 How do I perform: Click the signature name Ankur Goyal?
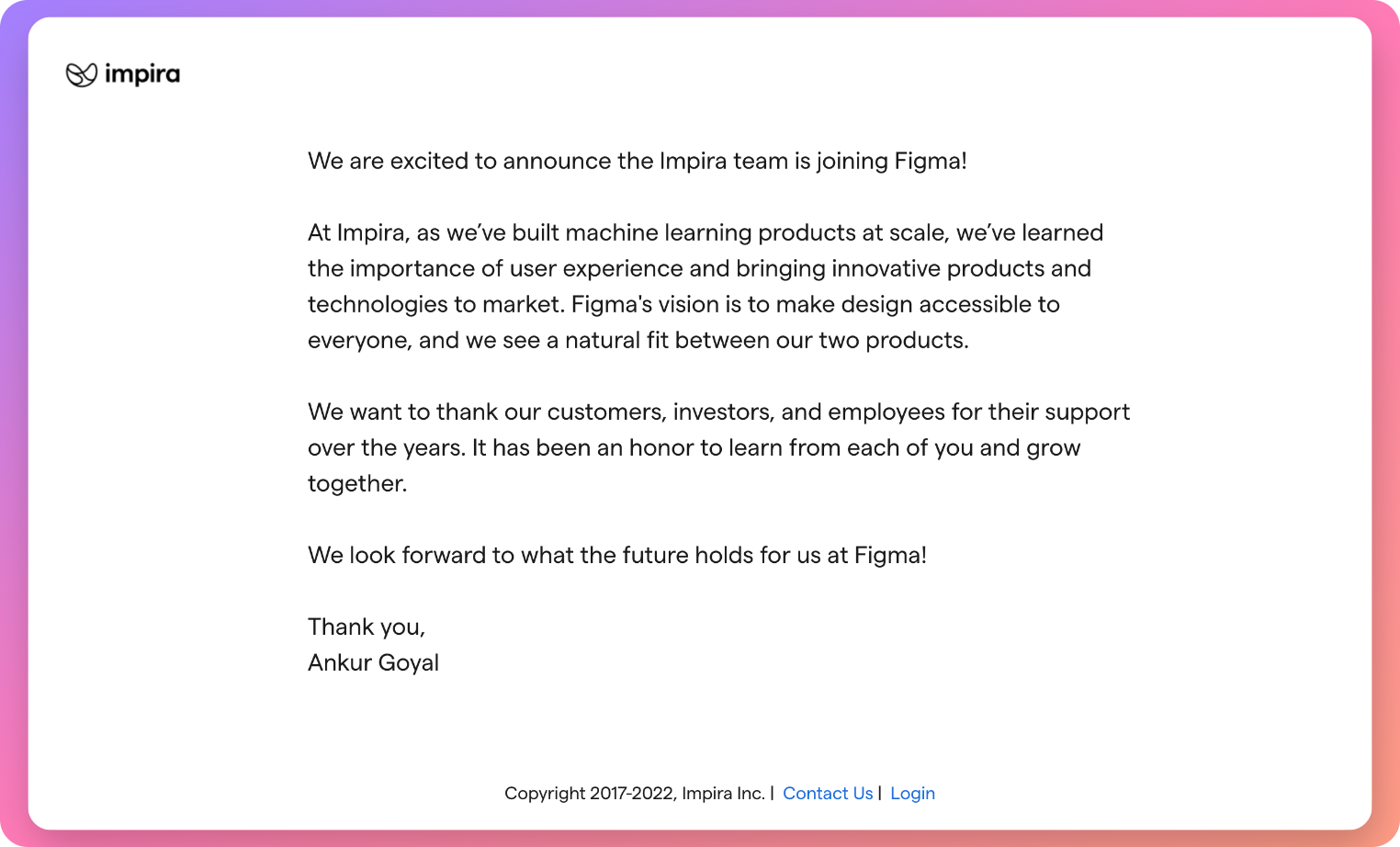(373, 663)
